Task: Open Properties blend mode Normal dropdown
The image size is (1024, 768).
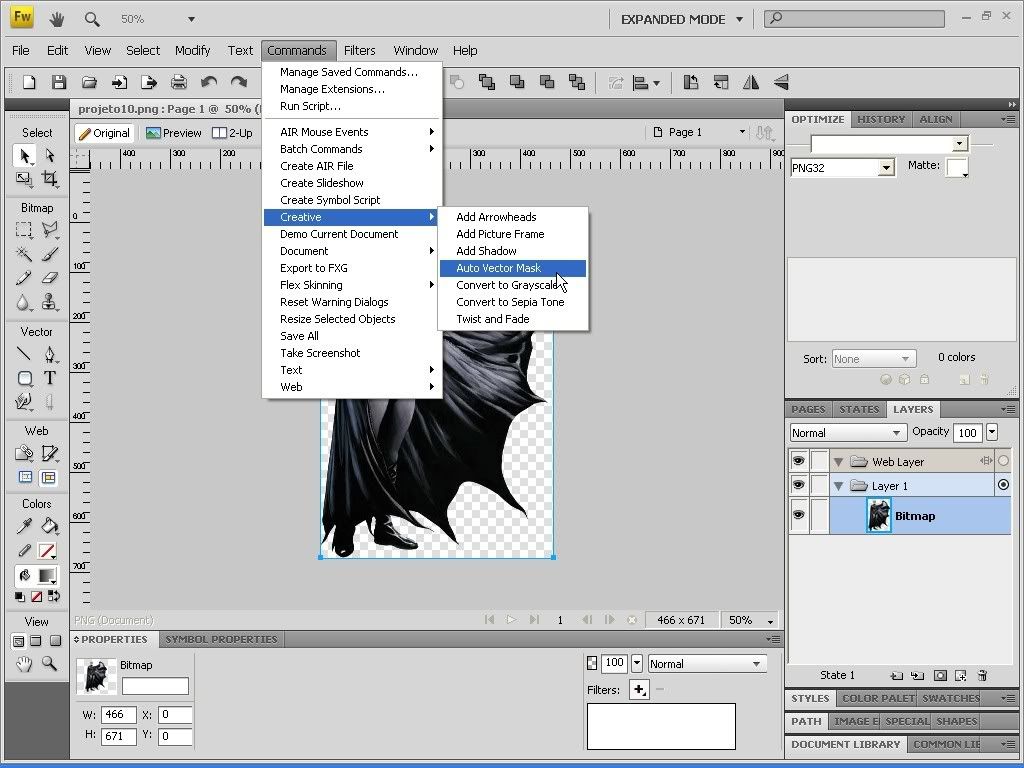Action: click(x=707, y=664)
